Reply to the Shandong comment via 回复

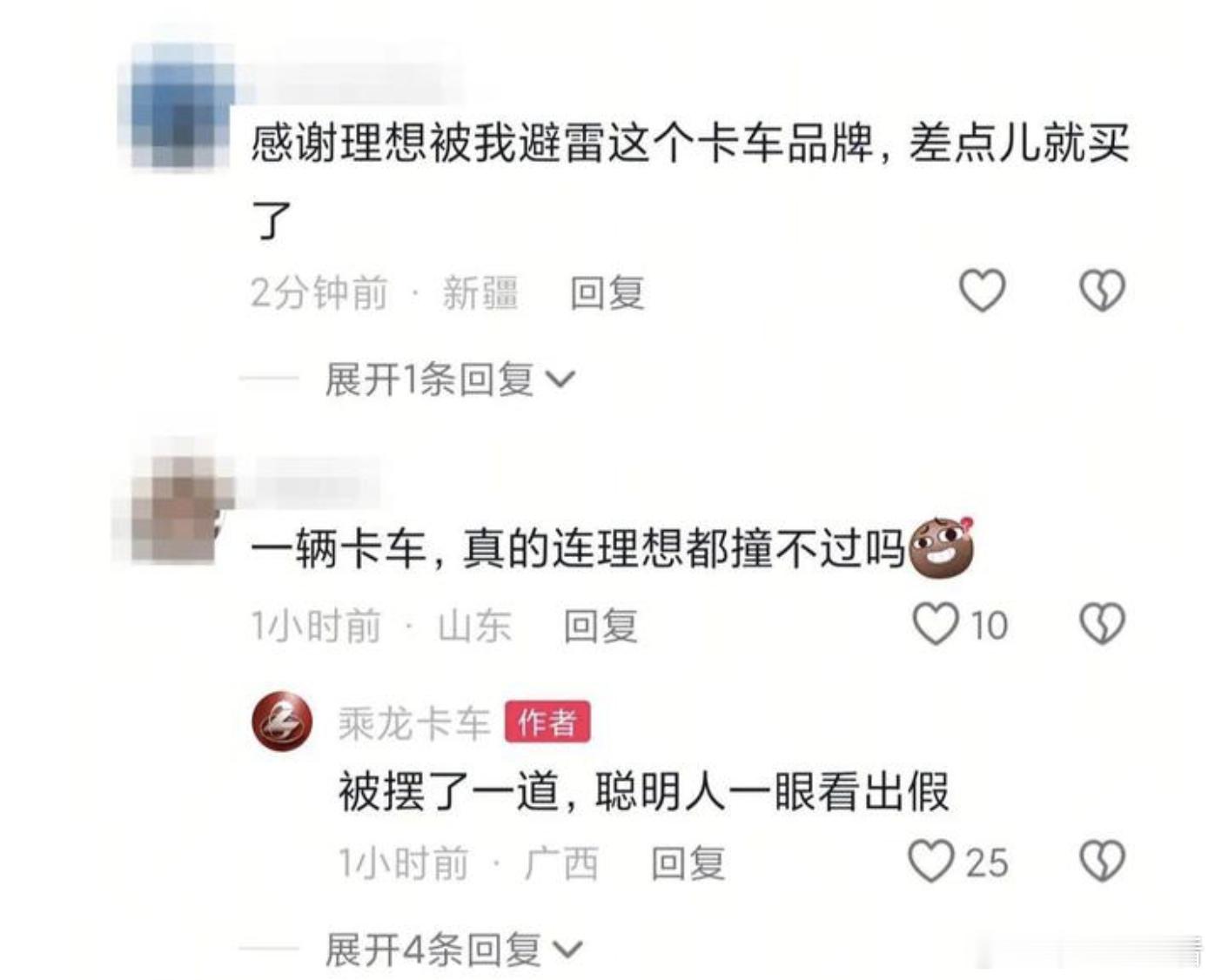601,626
